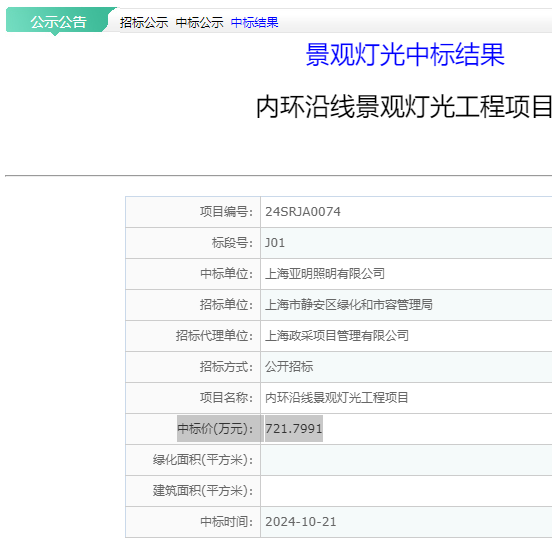Click the empty 绿化面积 value cell
Screen dimensions: 560x538
coord(406,460)
